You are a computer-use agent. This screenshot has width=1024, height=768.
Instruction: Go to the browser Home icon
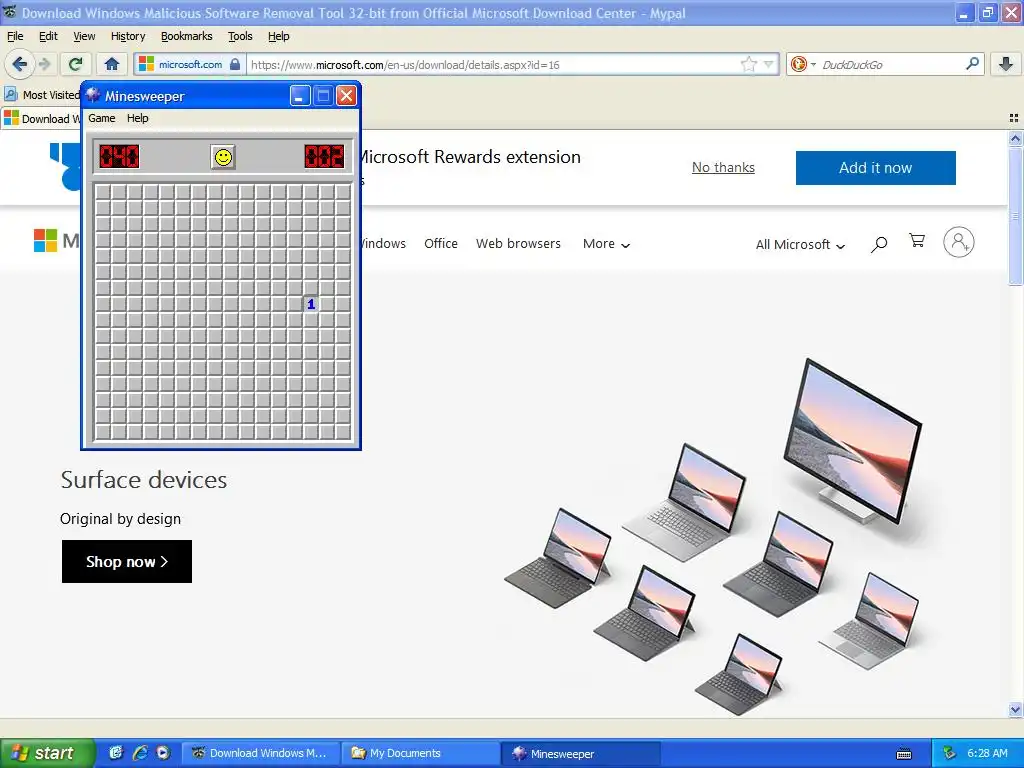112,64
